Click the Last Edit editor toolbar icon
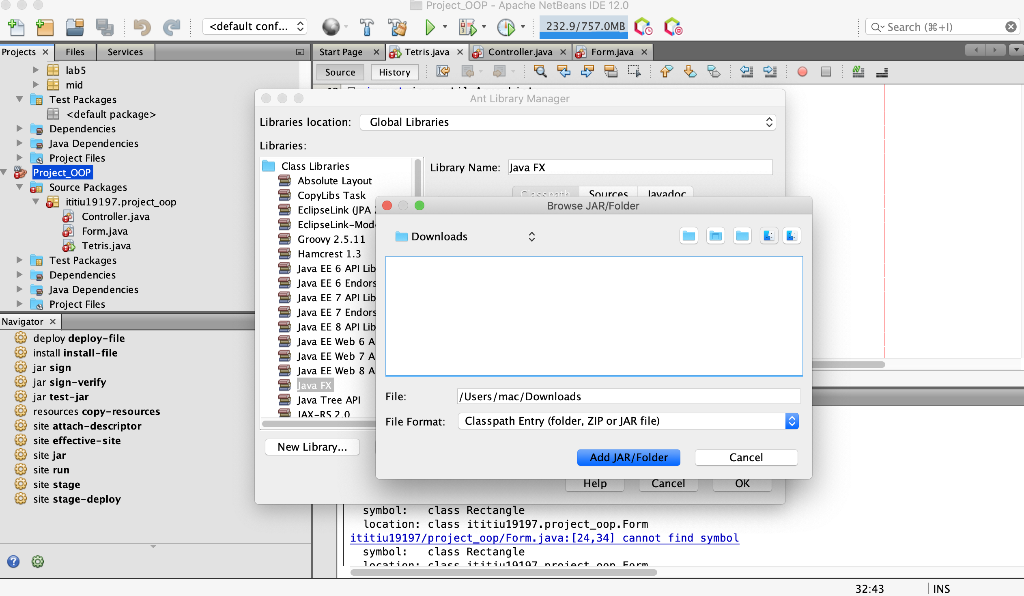This screenshot has height=596, width=1024. pyautogui.click(x=443, y=72)
